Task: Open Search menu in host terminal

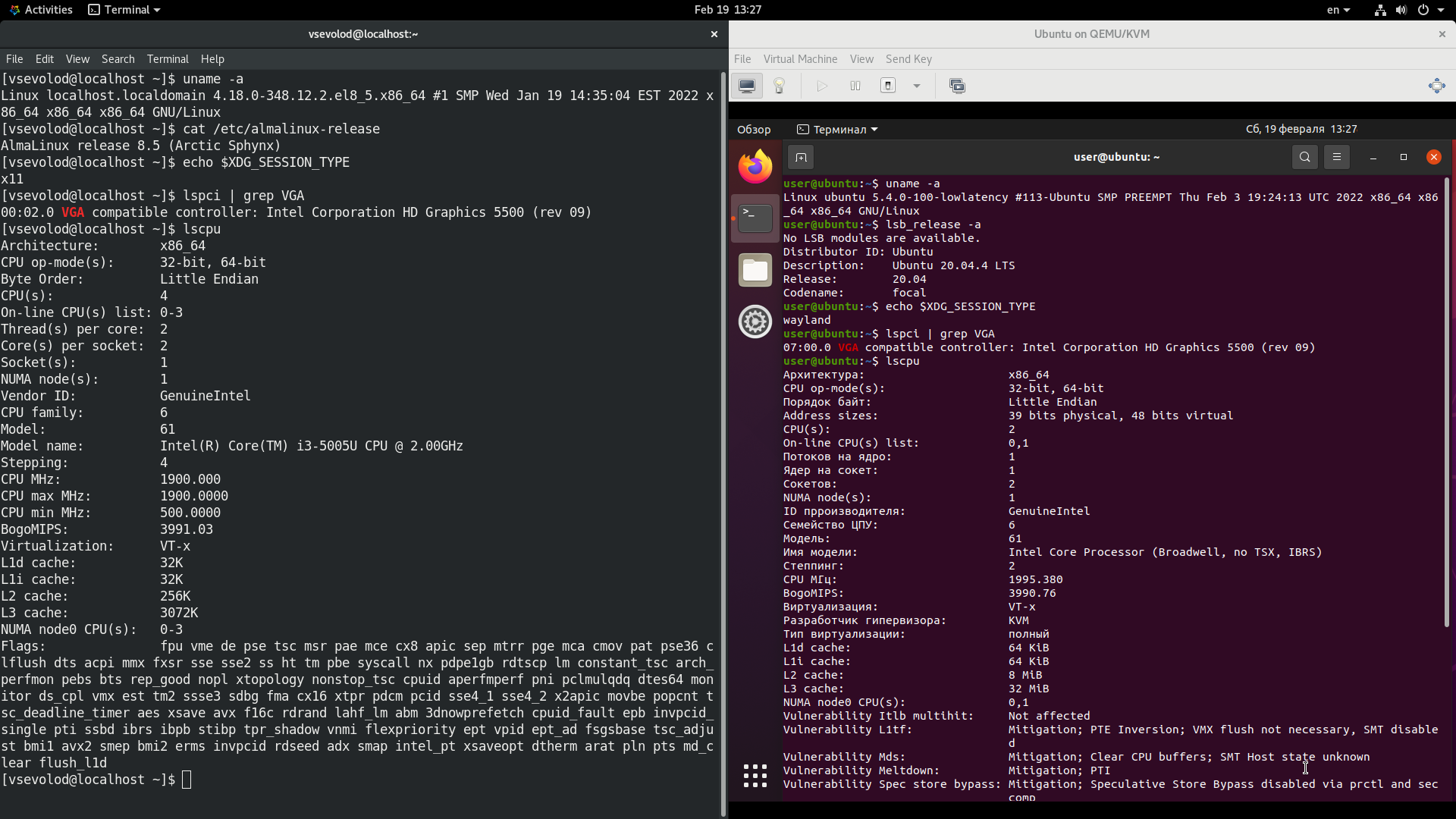Action: [118, 59]
